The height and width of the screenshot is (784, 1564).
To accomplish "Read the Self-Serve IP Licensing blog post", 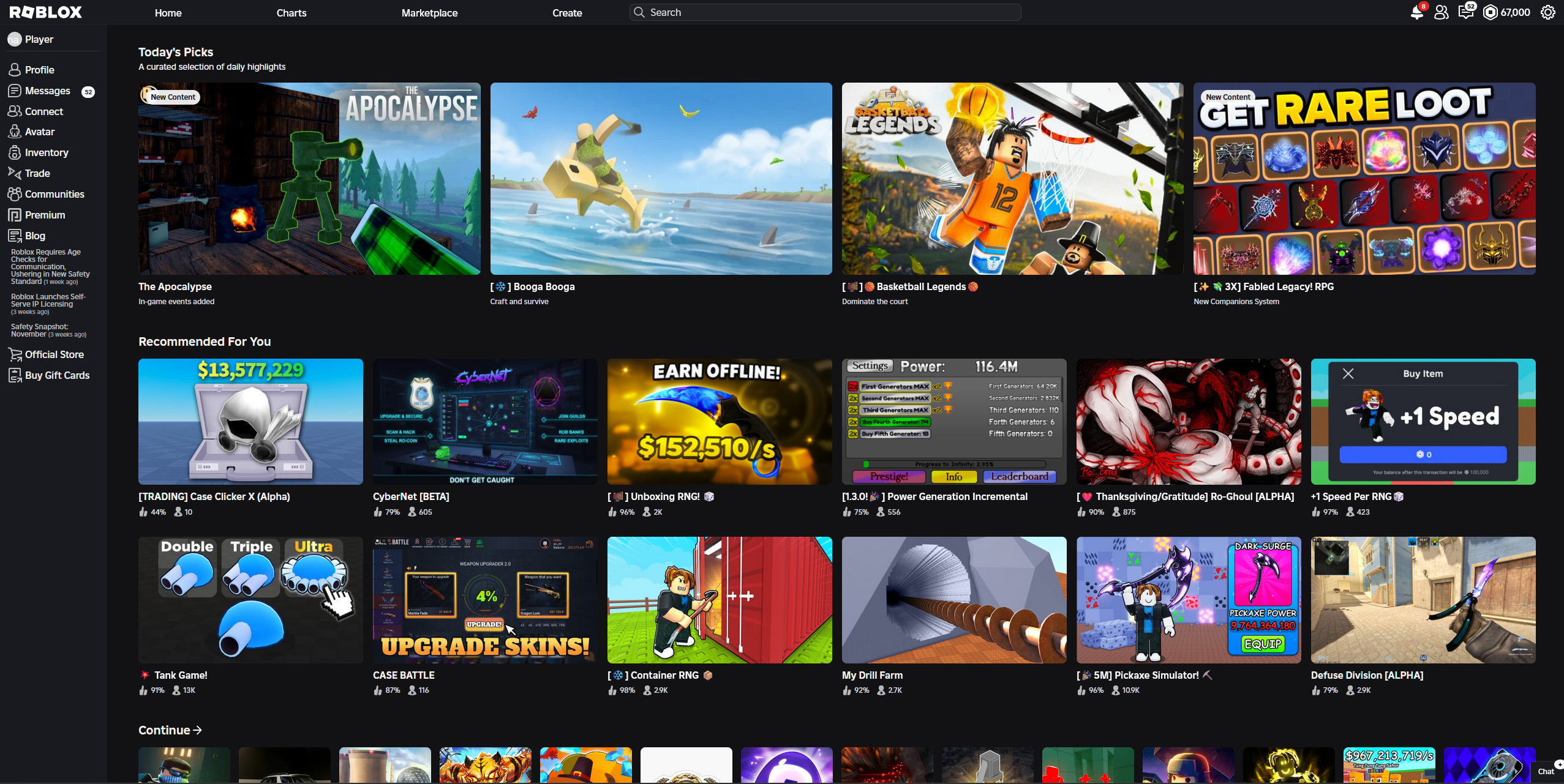I will 48,300.
